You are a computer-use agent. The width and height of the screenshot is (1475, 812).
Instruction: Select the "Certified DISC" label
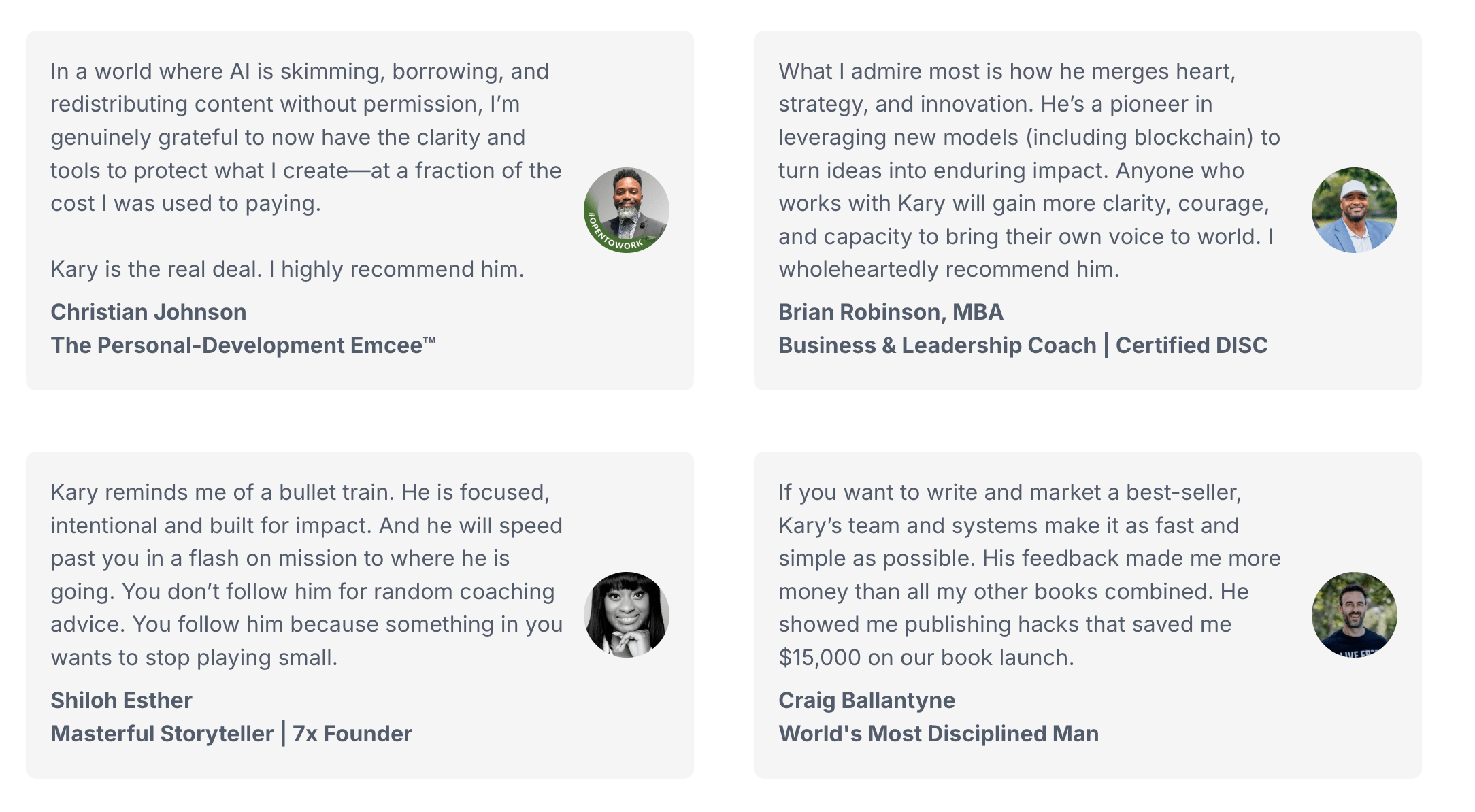pyautogui.click(x=1191, y=345)
